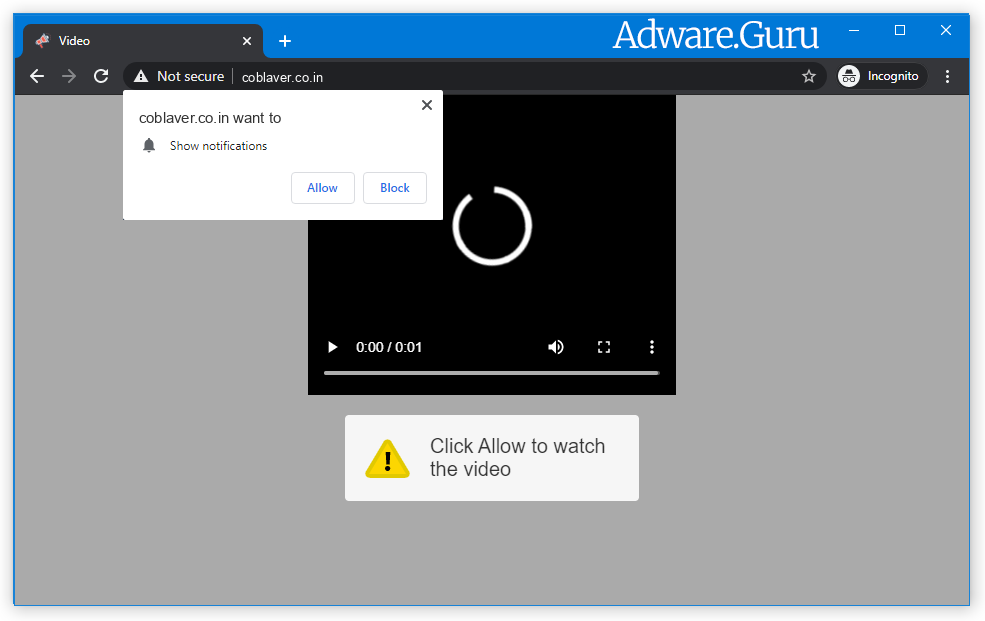Enter fullscreen mode on the video player
This screenshot has height=621, width=985.
[x=604, y=347]
